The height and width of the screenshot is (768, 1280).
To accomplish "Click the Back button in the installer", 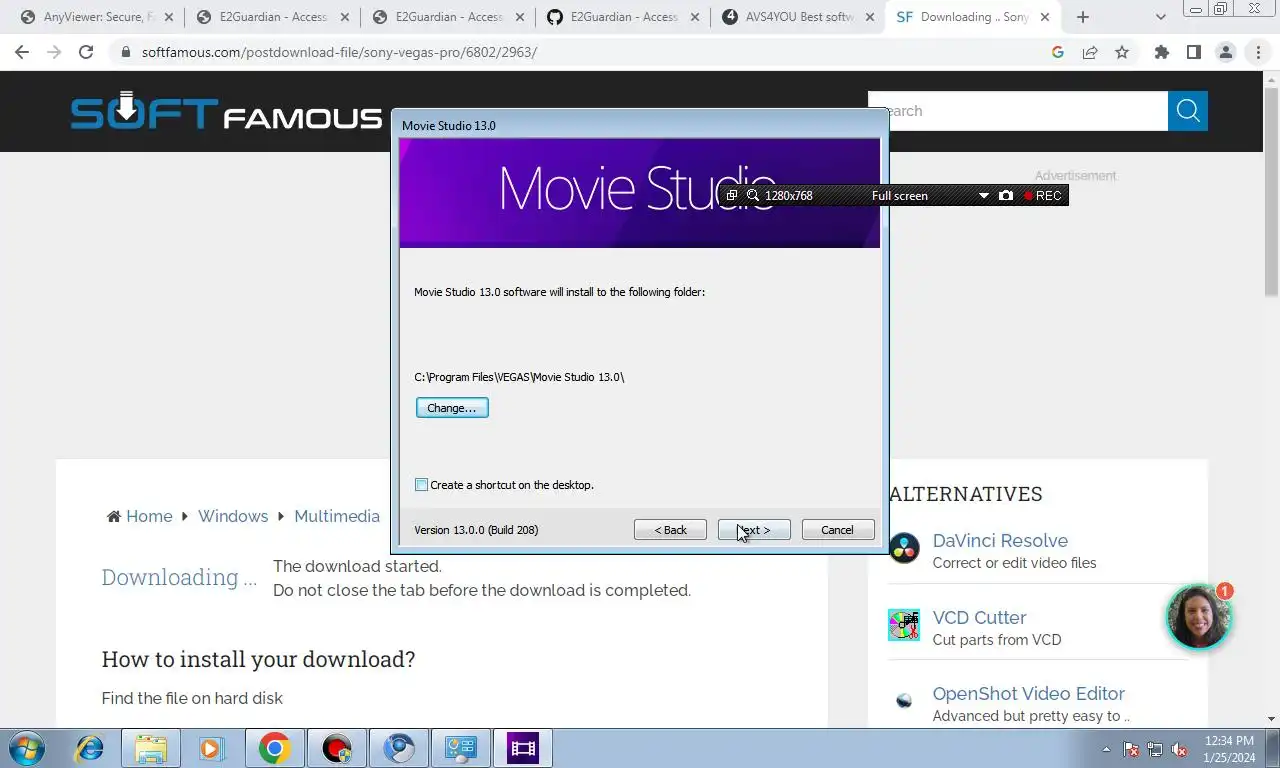I will pos(670,530).
